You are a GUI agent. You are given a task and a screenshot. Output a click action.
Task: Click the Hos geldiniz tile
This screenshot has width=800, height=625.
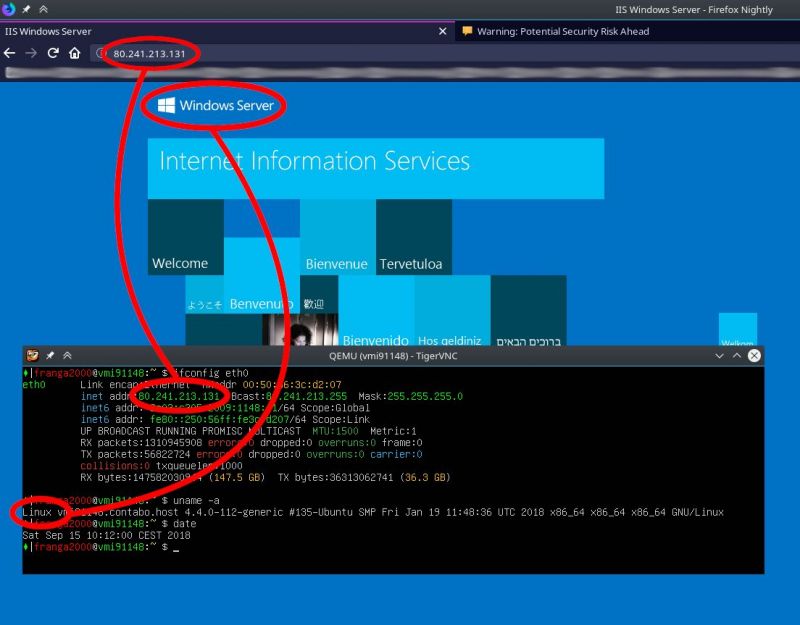click(452, 310)
